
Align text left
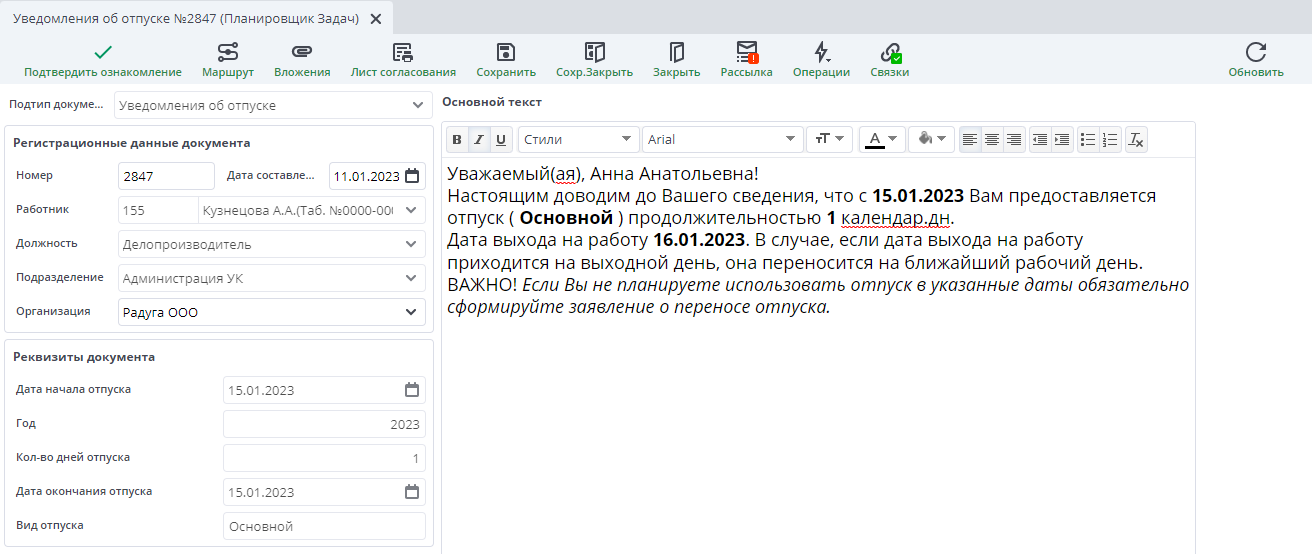click(x=970, y=140)
